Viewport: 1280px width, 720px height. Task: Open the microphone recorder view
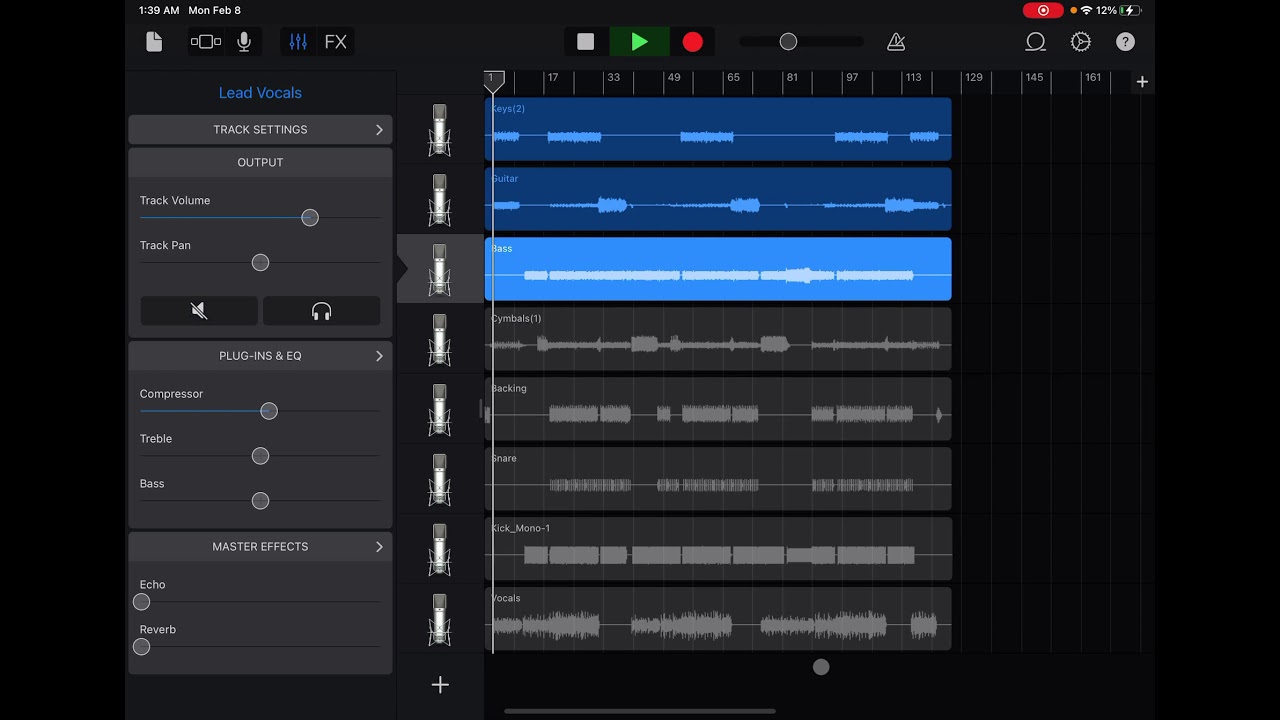244,42
